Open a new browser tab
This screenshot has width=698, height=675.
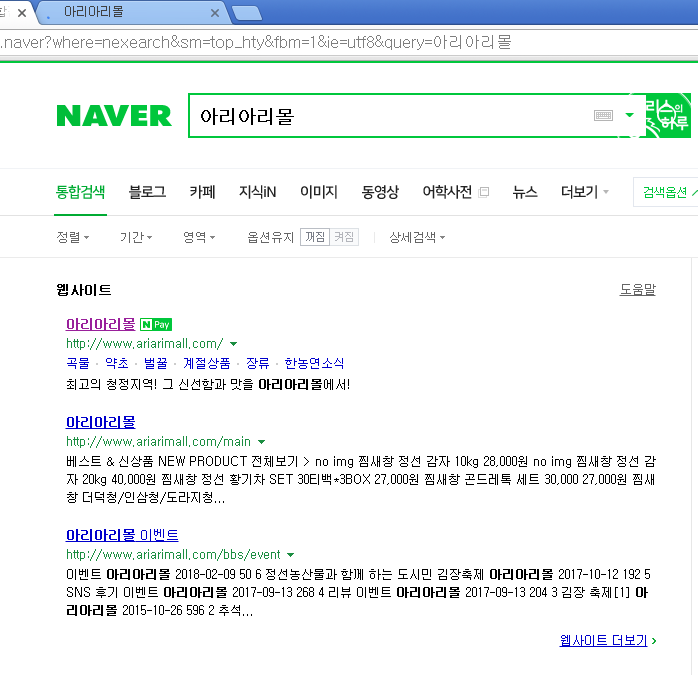(247, 13)
